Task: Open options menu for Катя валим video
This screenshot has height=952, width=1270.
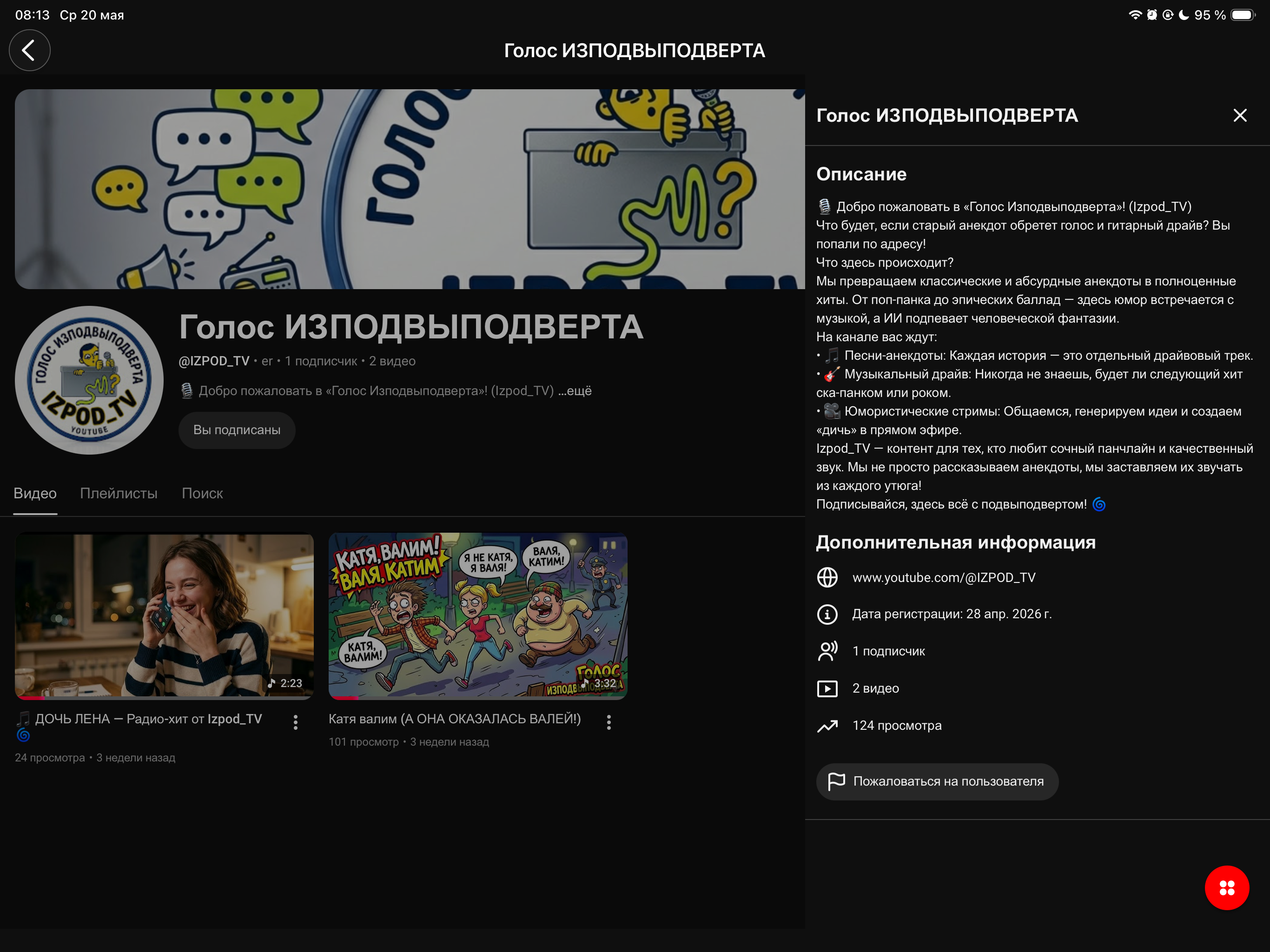Action: (609, 722)
